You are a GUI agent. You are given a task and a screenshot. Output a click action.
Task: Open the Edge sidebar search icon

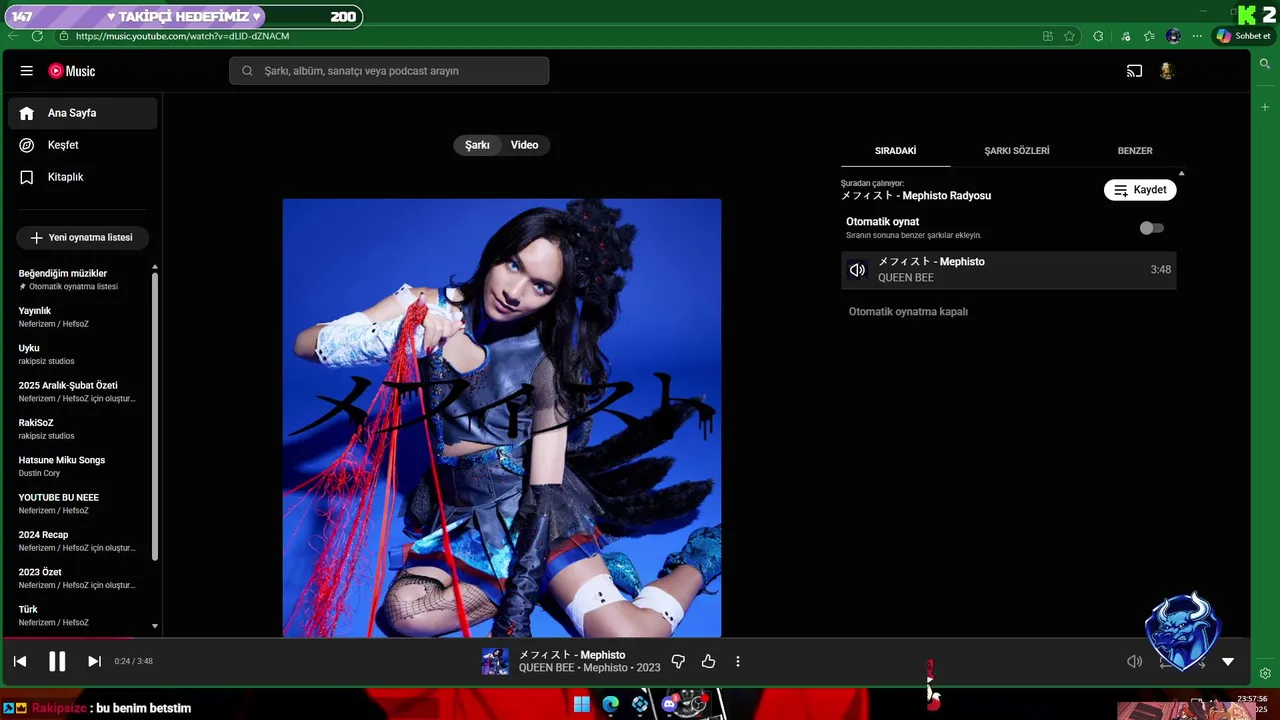(1265, 64)
